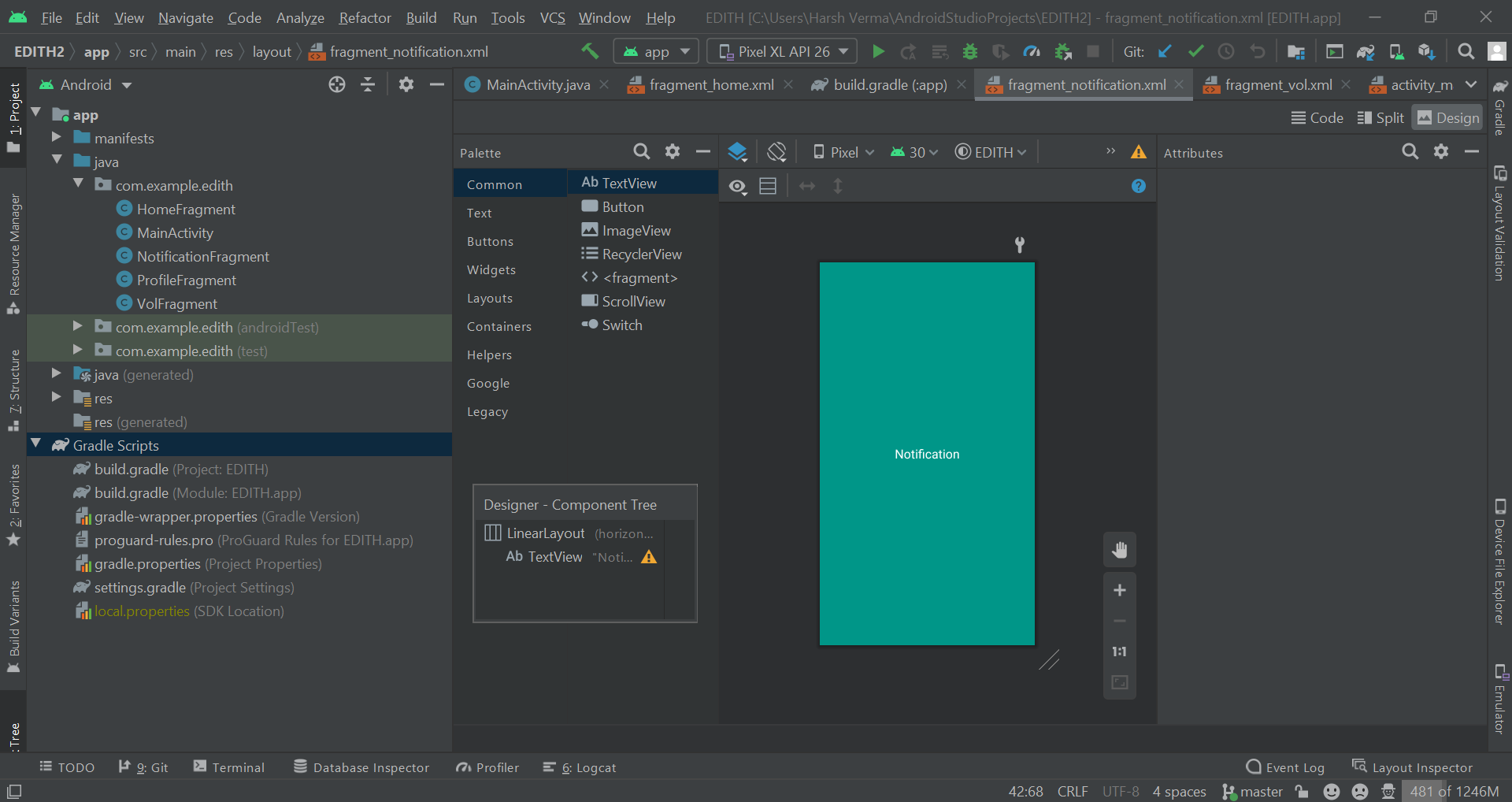Switch to Split view mode
Screen dimensions: 1512x802
(x=1380, y=118)
